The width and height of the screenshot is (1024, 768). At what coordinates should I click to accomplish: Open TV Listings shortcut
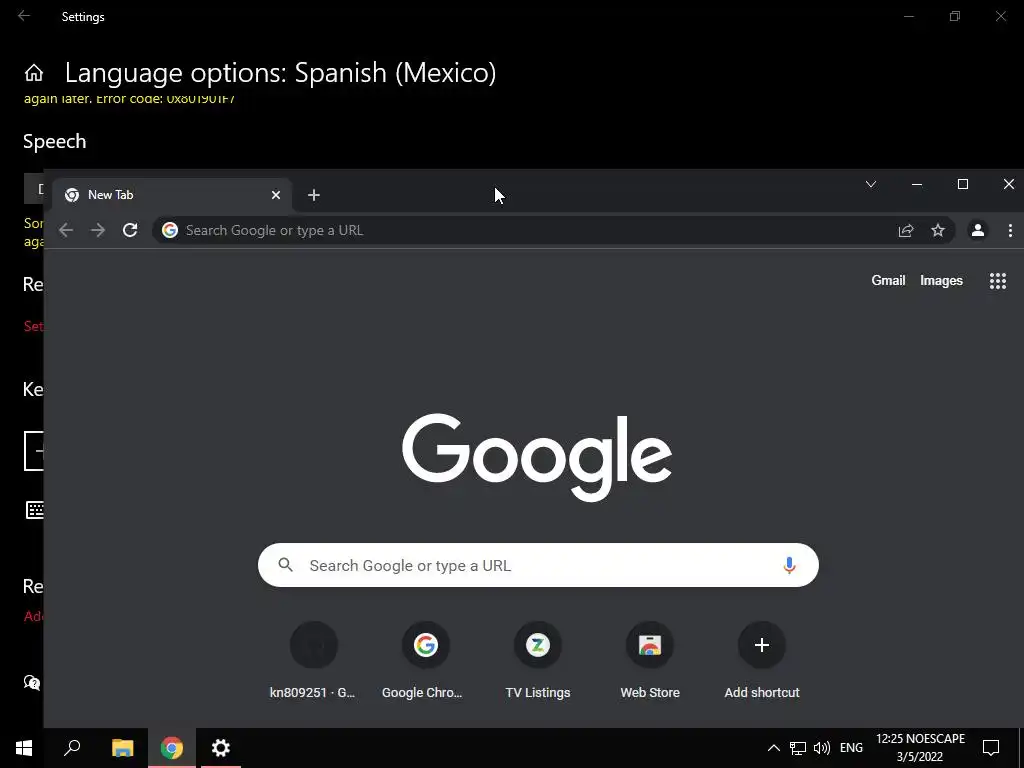(x=537, y=660)
